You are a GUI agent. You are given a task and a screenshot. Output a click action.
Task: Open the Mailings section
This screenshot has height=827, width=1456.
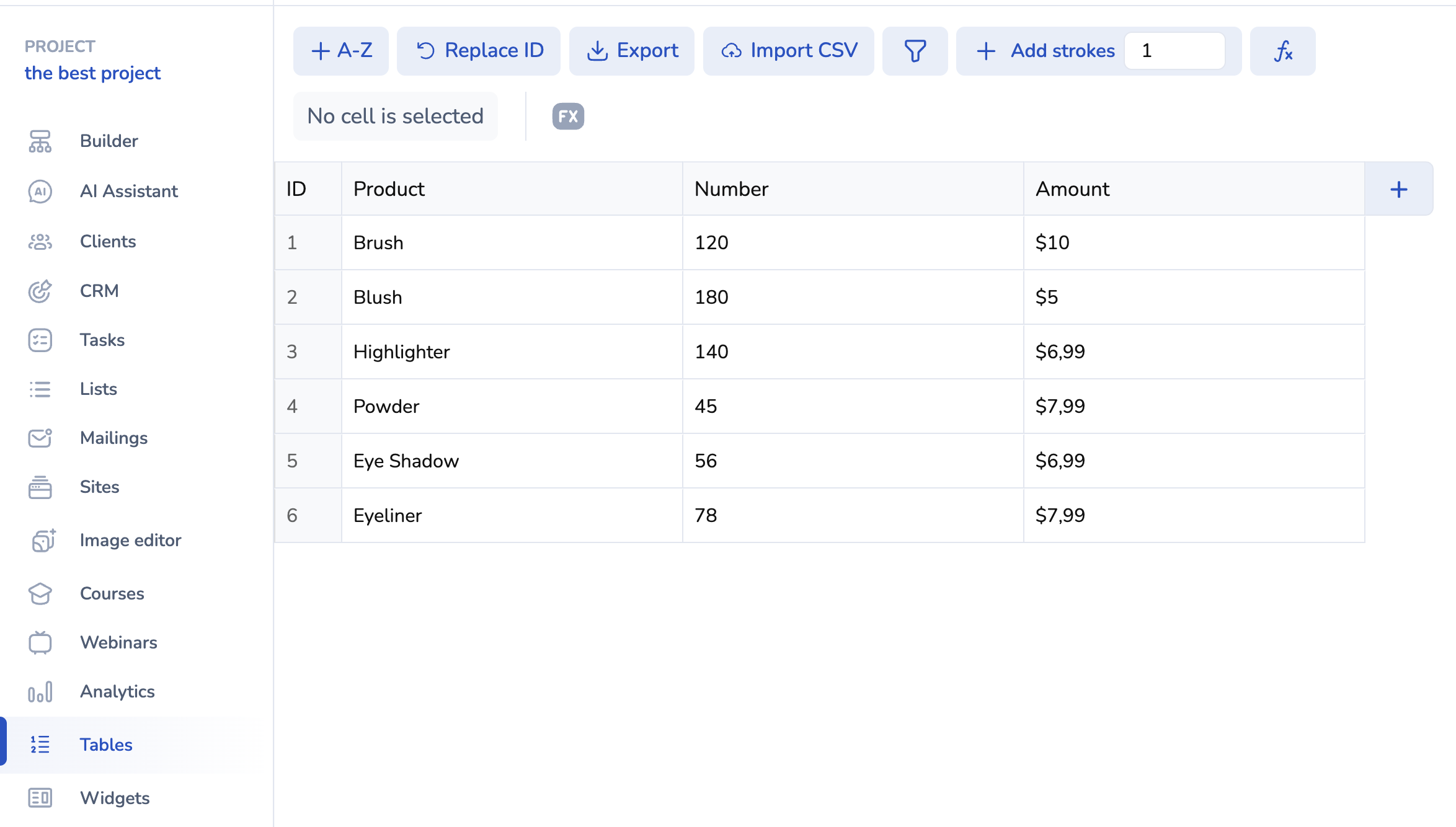[113, 438]
